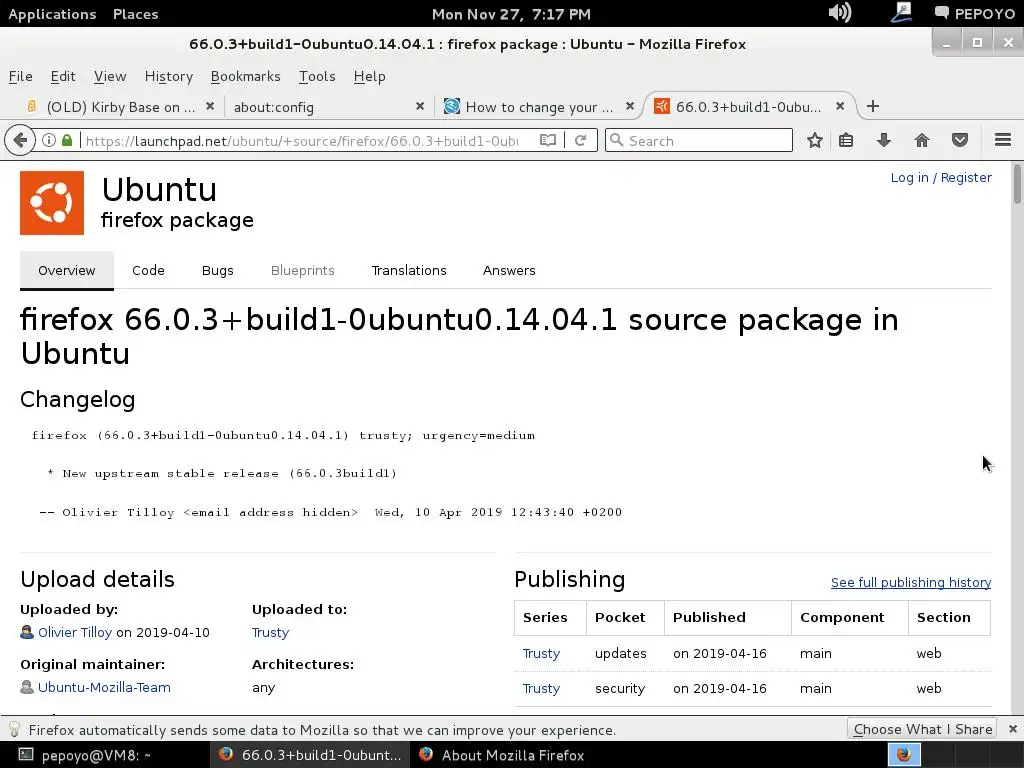Viewport: 1024px width, 768px height.
Task: Open the Places menu in top panel
Action: [135, 14]
